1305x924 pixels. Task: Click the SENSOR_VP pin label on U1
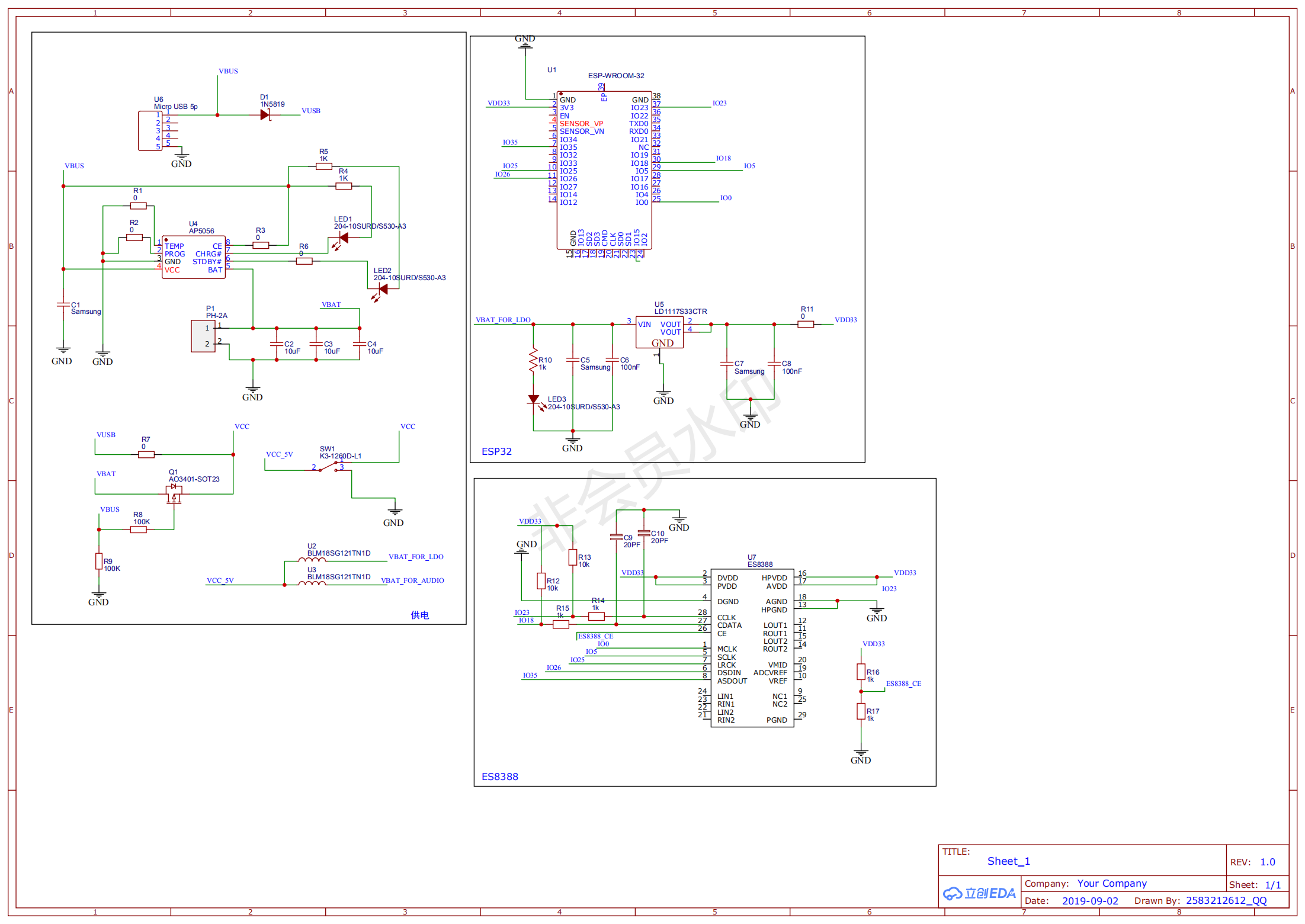pos(581,124)
